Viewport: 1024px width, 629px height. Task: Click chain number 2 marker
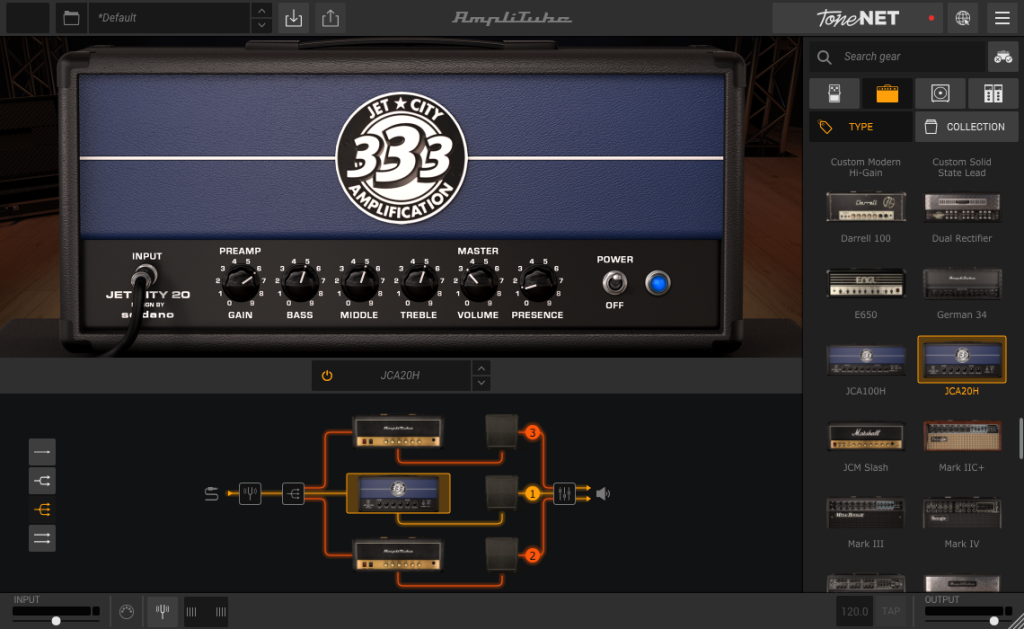click(x=532, y=556)
